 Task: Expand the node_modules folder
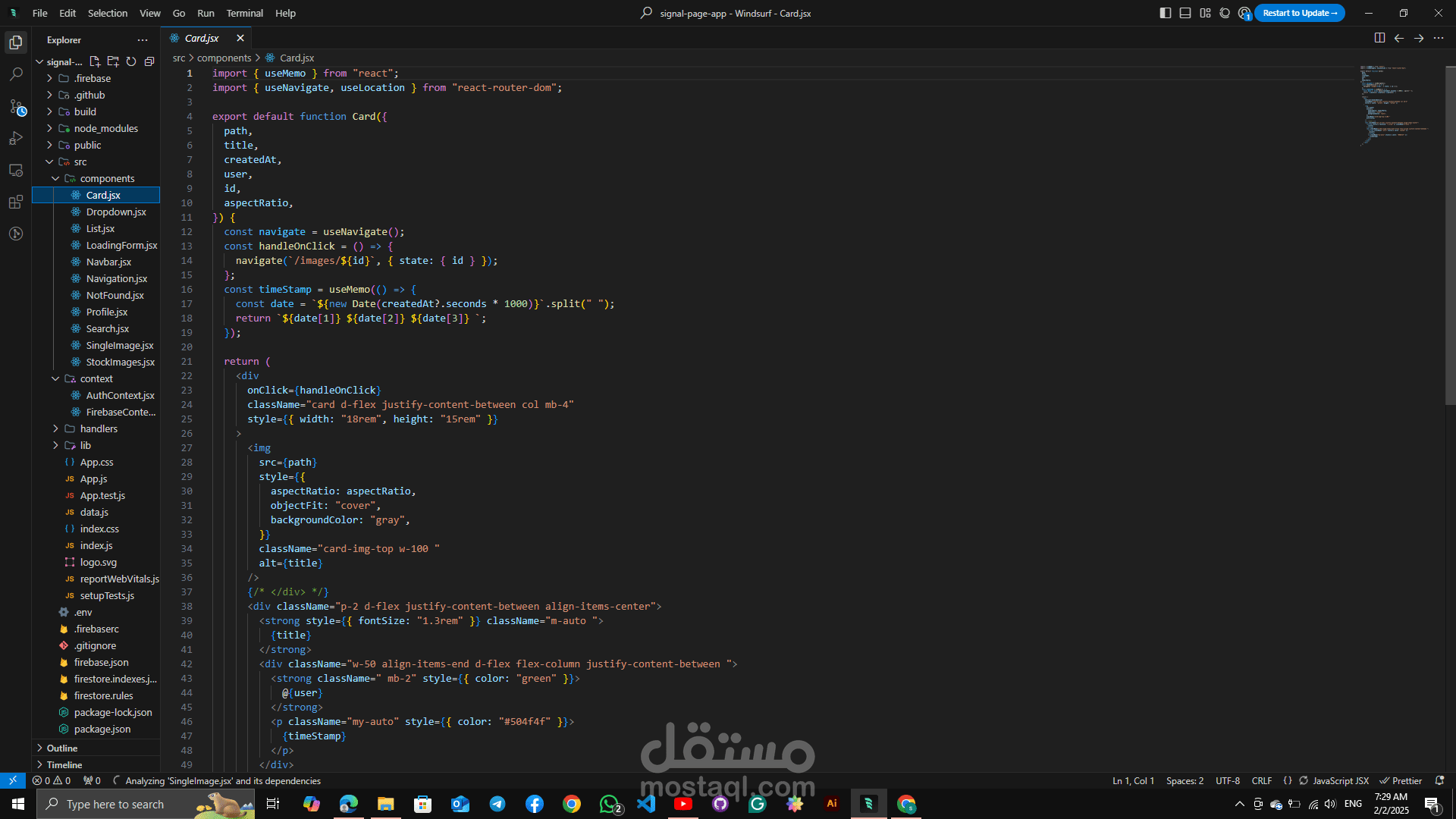click(105, 128)
